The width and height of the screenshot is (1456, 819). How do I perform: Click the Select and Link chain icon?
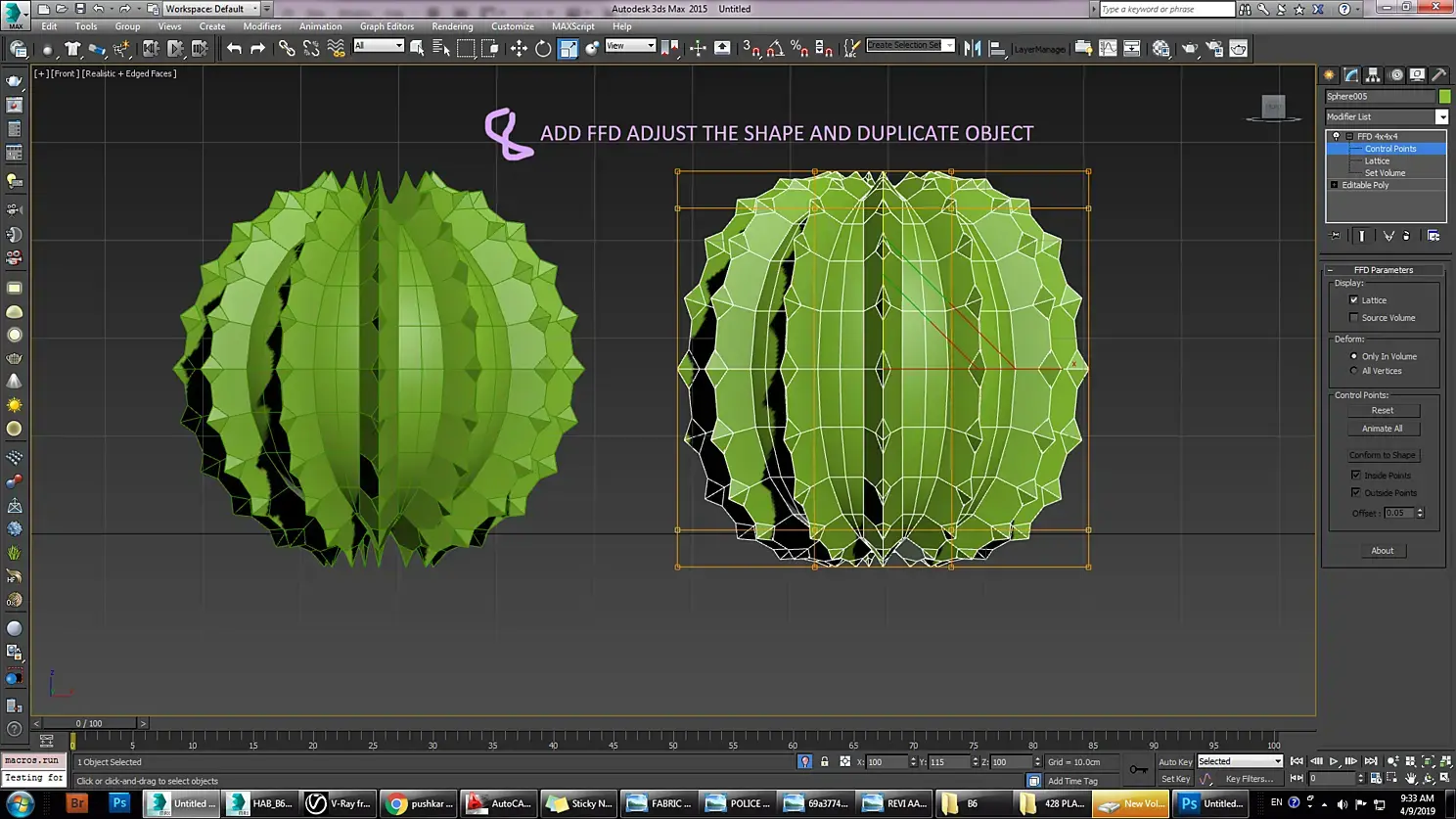click(x=287, y=48)
